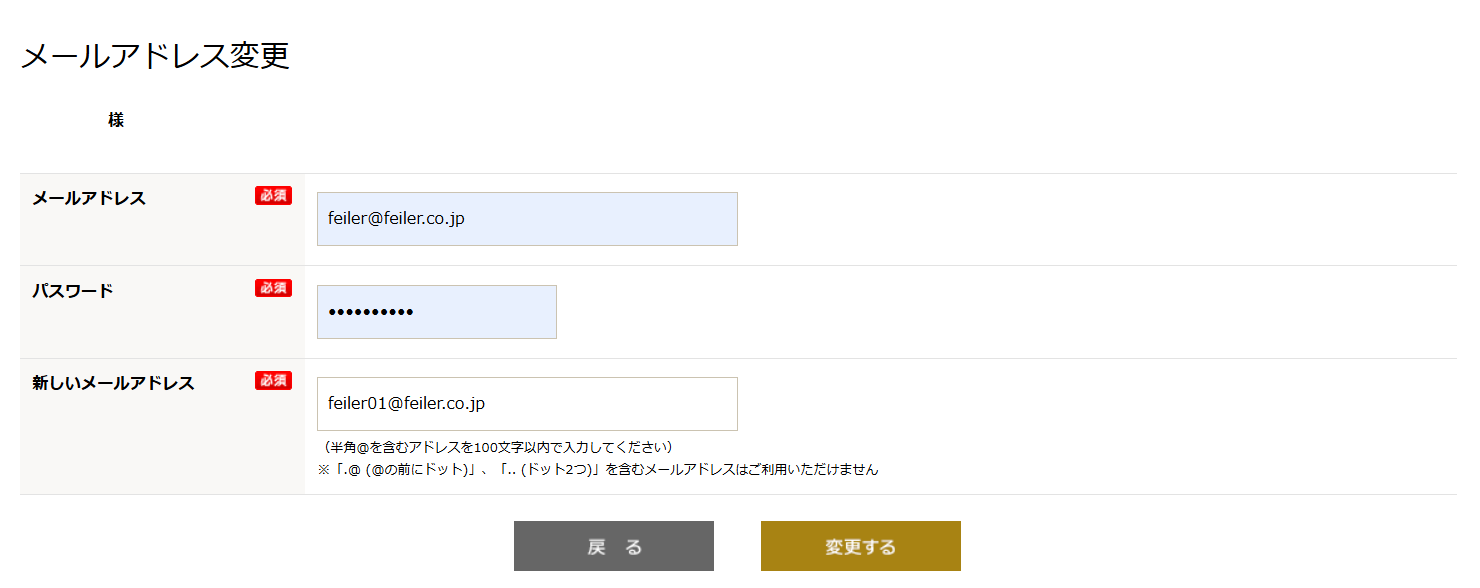This screenshot has width=1480, height=588.
Task: Click the 半角@ 100文字以内 hint text
Action: pyautogui.click(x=497, y=447)
